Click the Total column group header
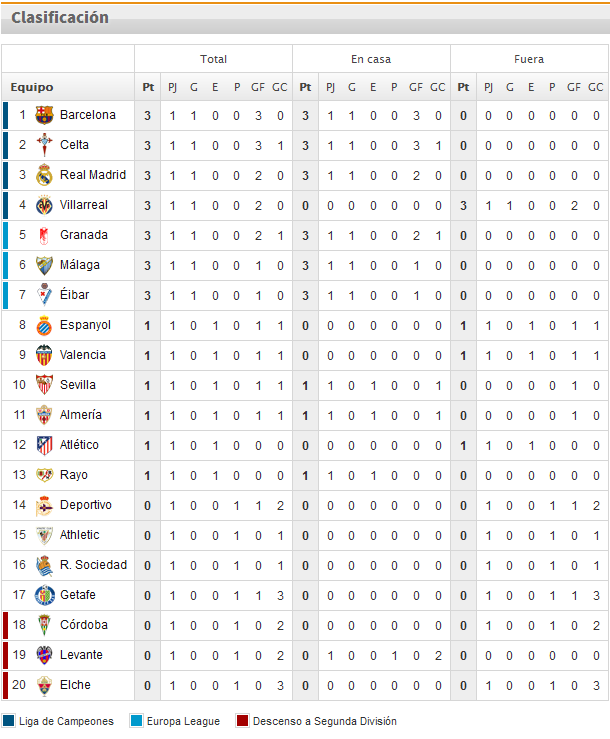Screen dimensions: 610x739 [213, 59]
